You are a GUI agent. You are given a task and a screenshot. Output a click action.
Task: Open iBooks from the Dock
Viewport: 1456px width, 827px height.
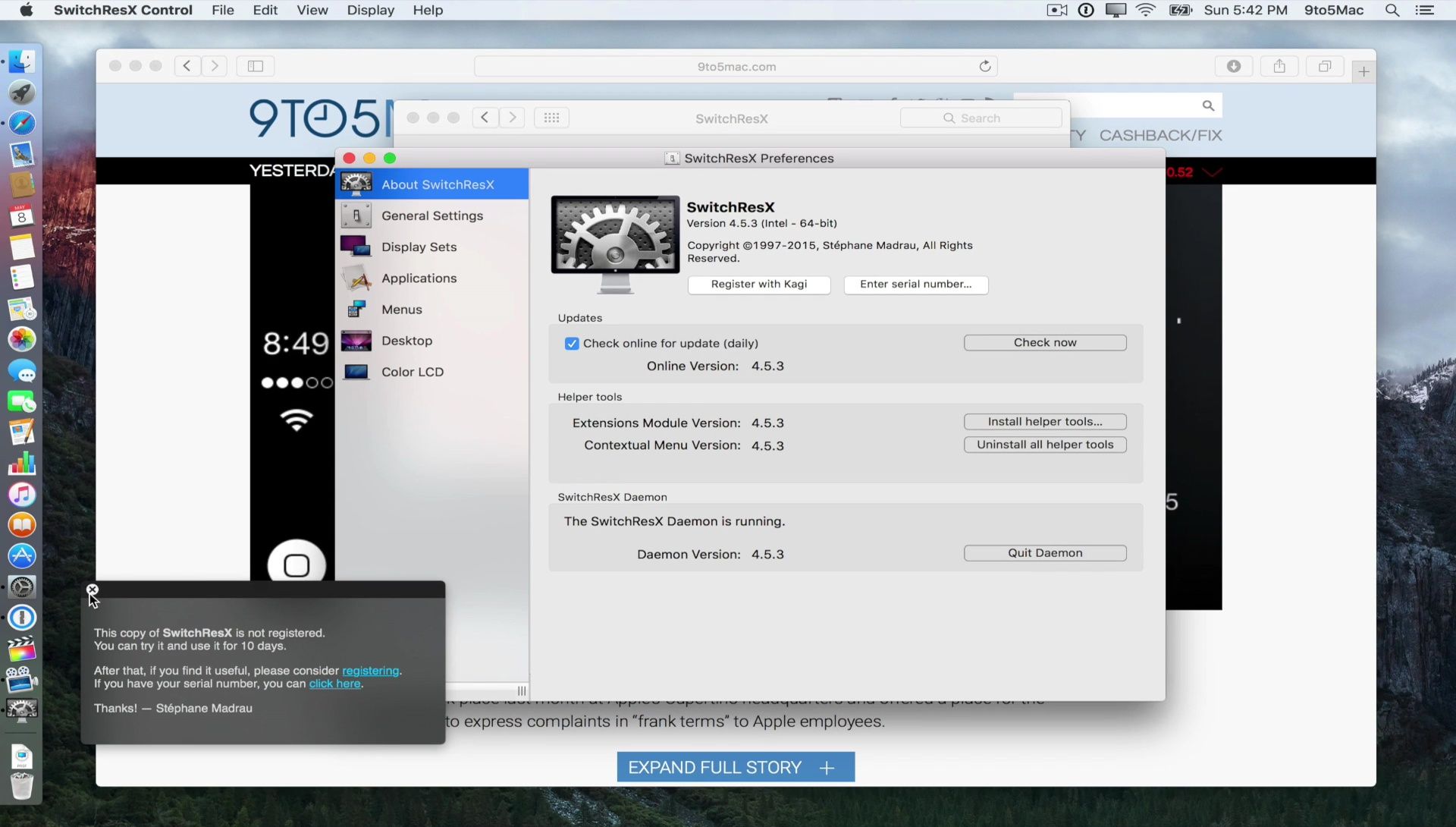click(x=22, y=525)
